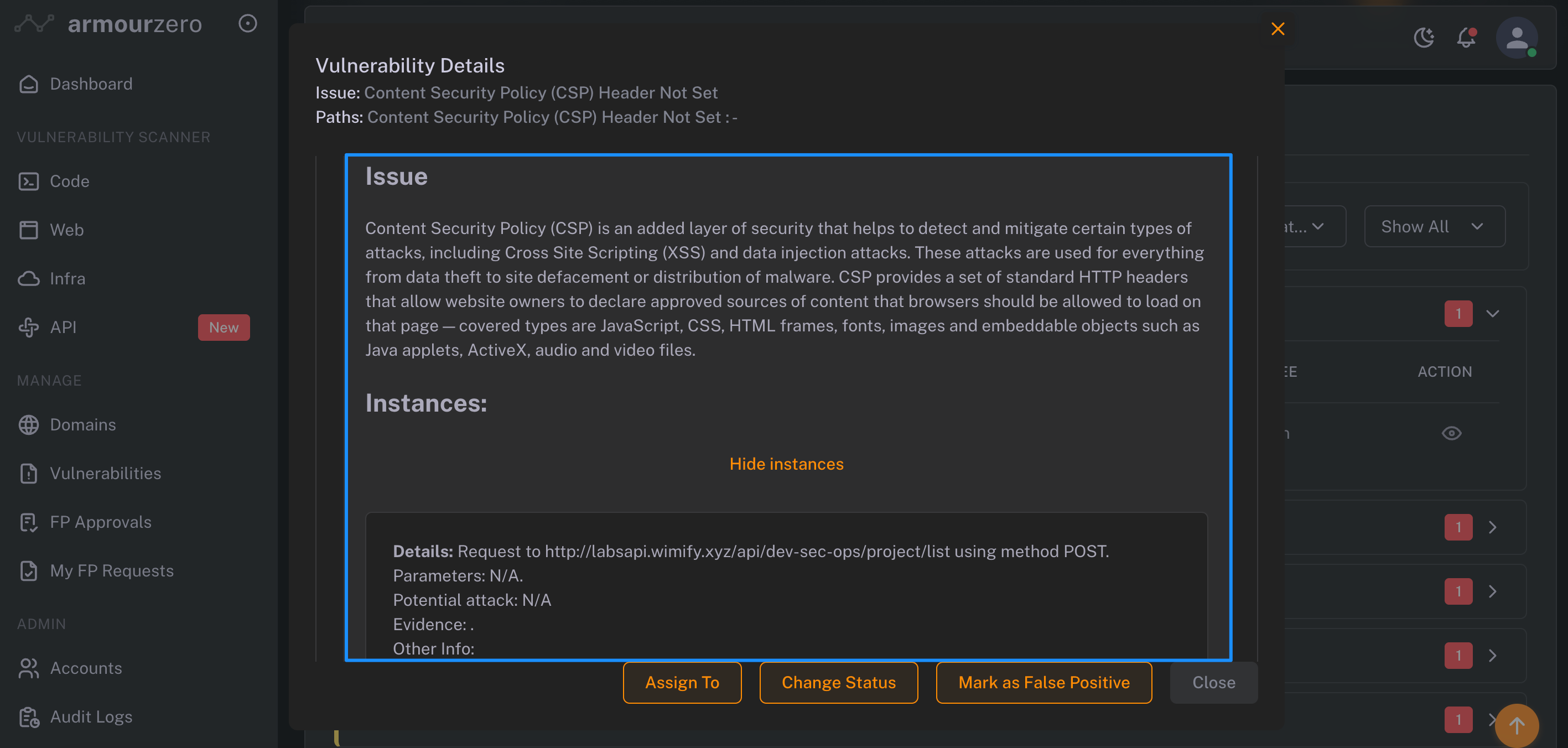The image size is (1568, 748).
Task: Open the Vulnerabilities page
Action: (105, 474)
